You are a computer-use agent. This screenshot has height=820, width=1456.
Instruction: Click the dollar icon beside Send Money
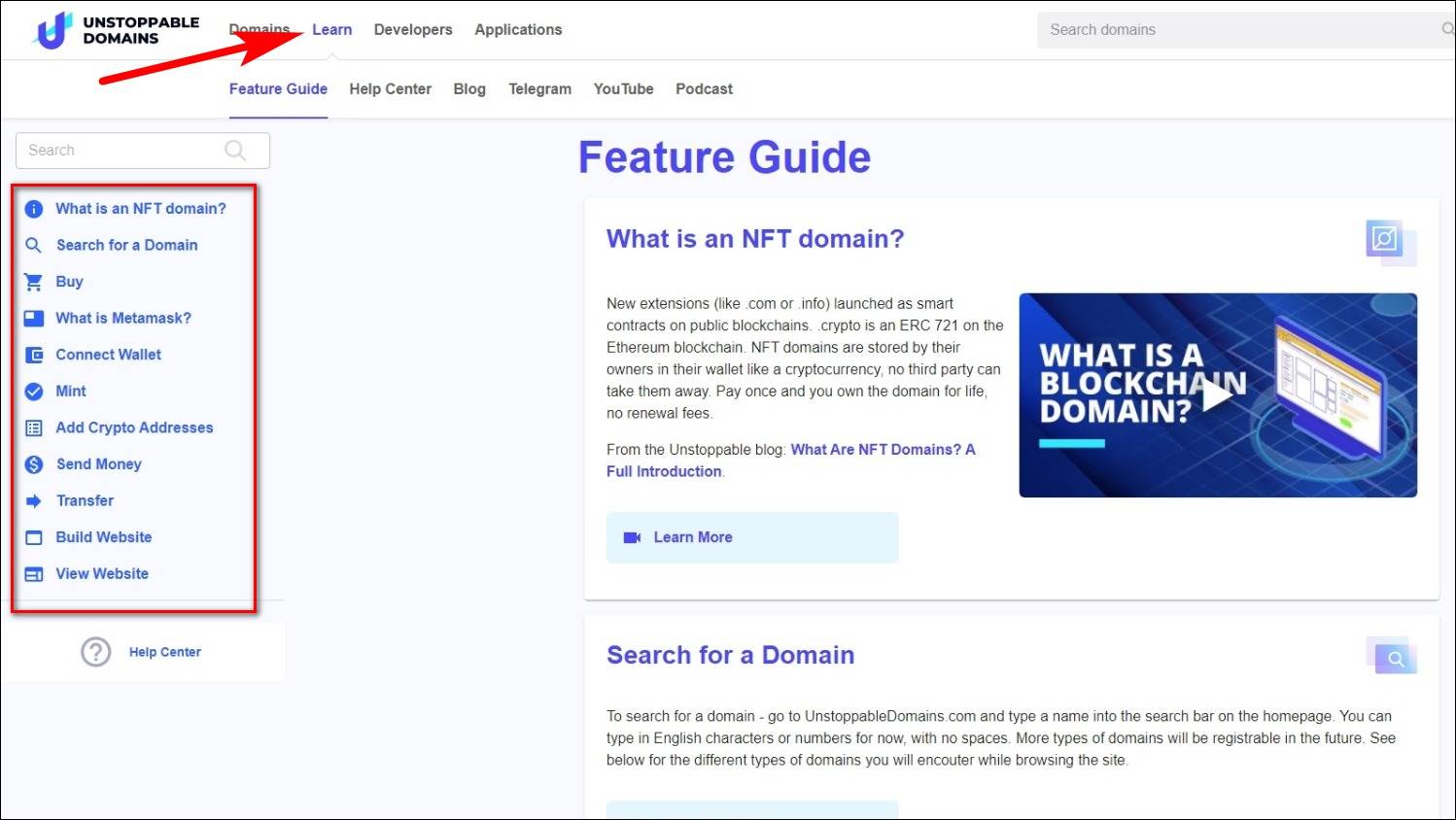tap(34, 464)
